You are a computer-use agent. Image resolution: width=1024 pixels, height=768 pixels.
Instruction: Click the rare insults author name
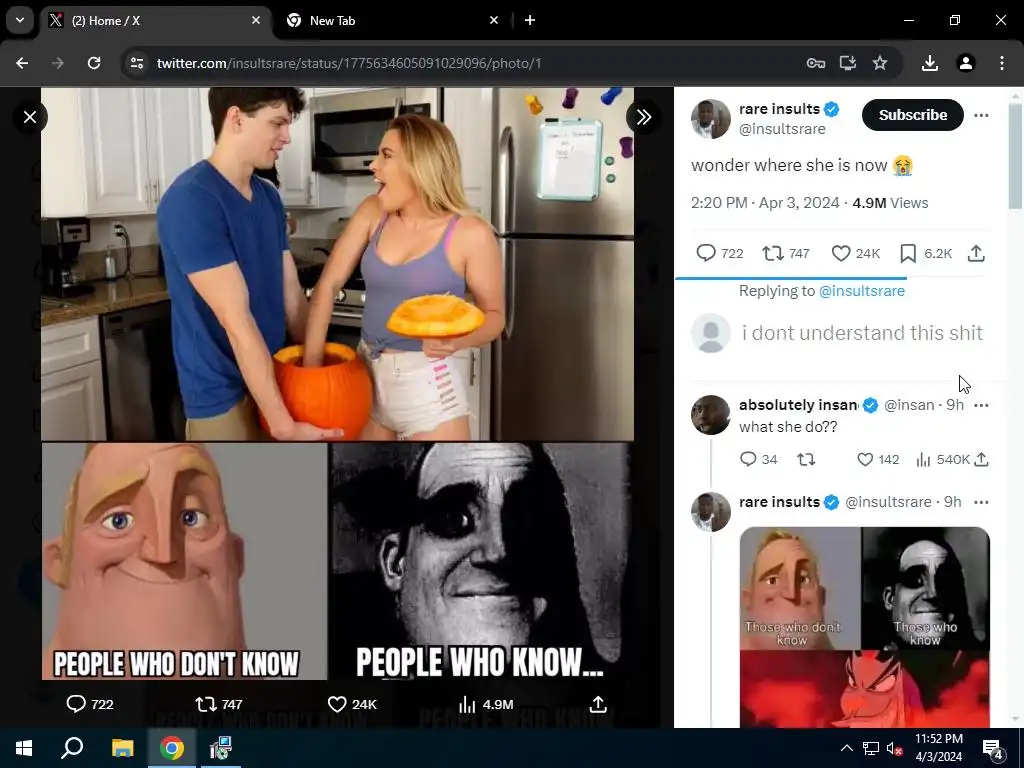[x=779, y=109]
